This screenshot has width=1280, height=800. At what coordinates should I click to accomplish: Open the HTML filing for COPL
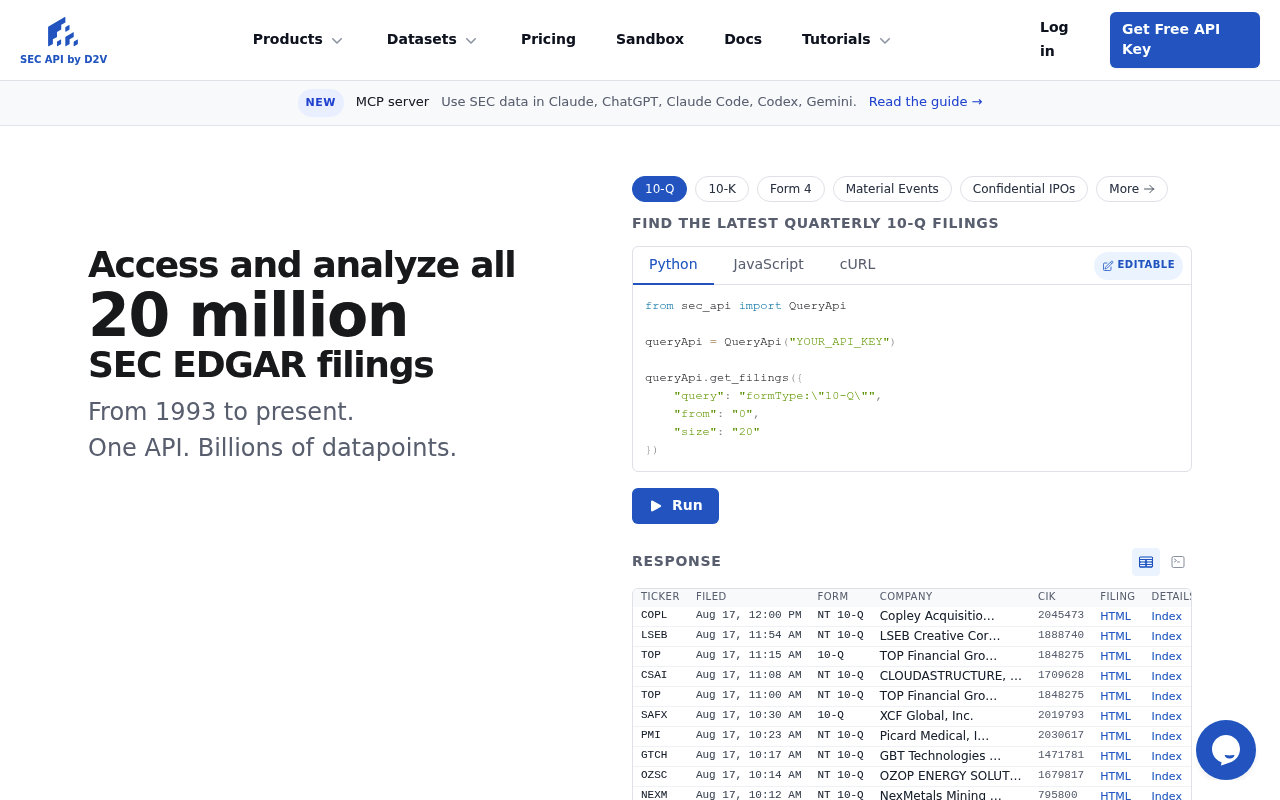coord(1115,616)
